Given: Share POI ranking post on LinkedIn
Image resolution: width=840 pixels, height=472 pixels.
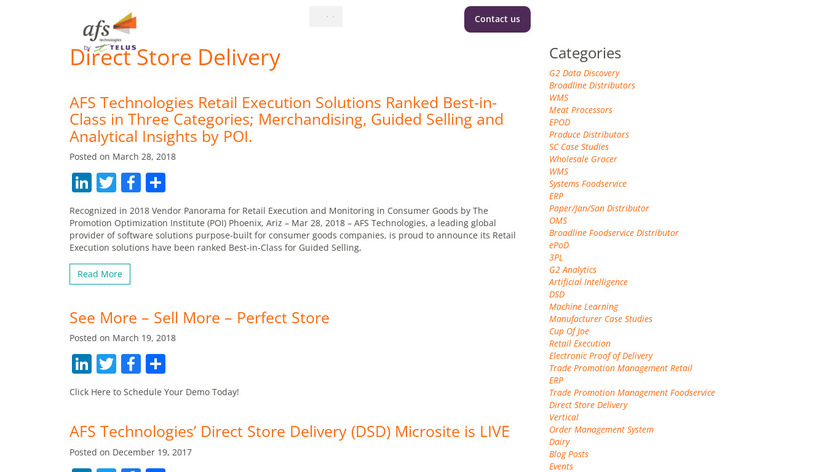Looking at the screenshot, I should tap(81, 183).
